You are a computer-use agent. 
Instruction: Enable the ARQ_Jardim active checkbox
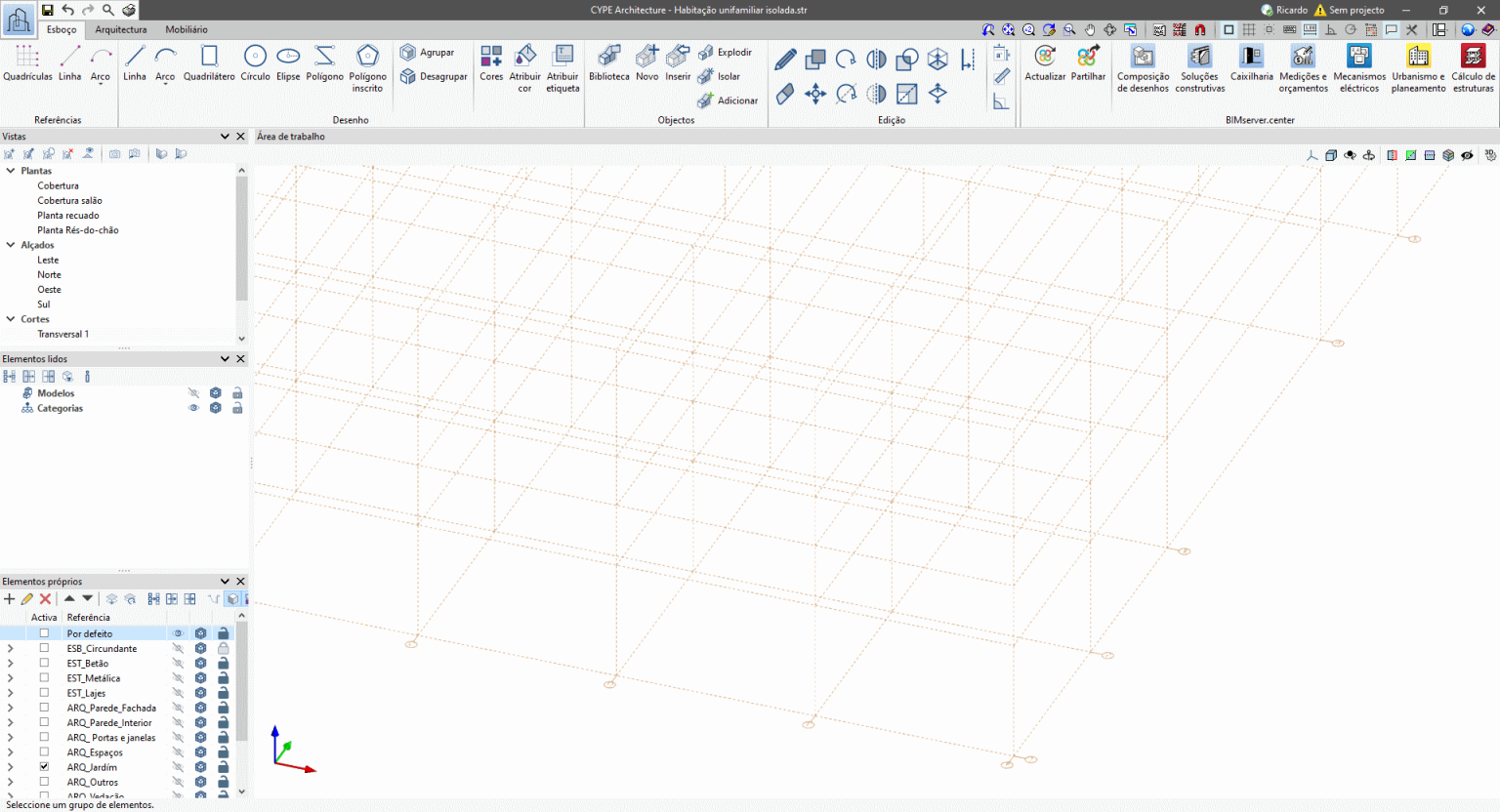pos(44,767)
